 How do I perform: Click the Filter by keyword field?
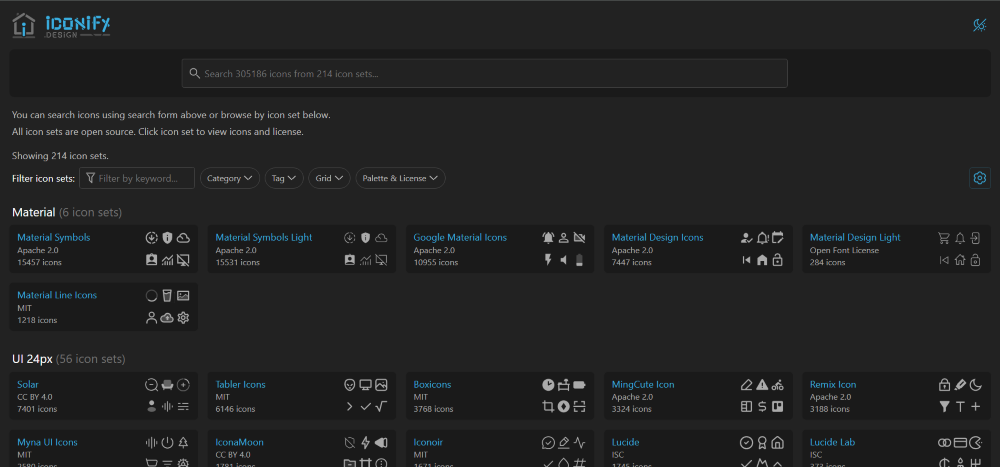click(136, 178)
